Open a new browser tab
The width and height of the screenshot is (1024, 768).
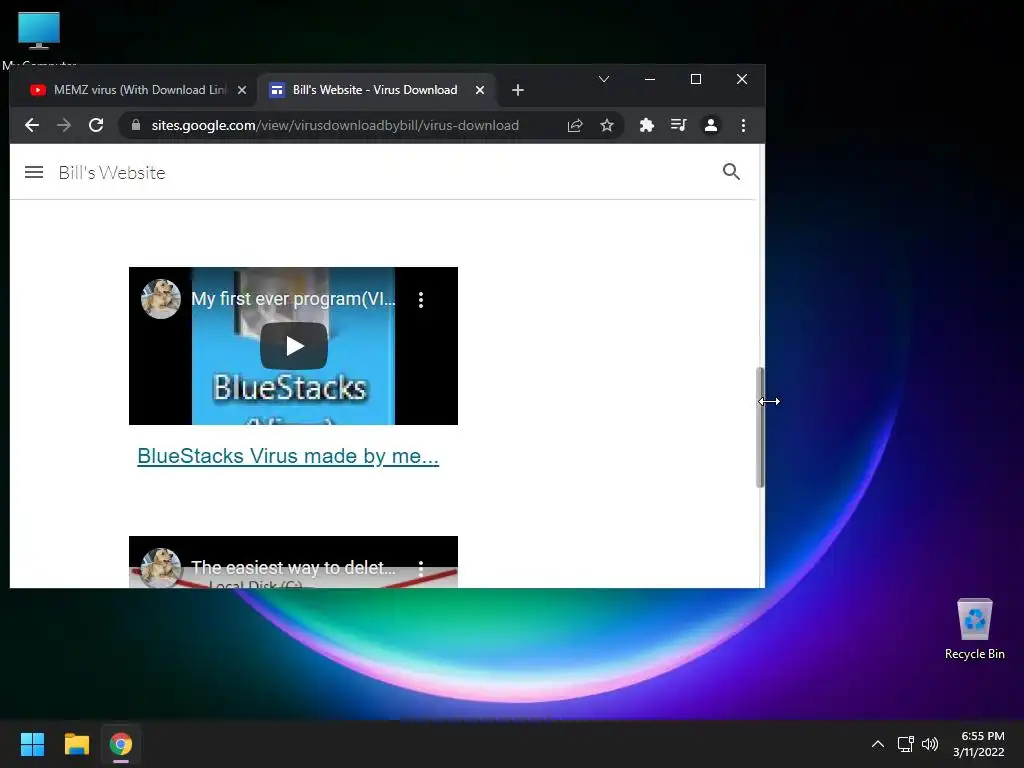[518, 90]
